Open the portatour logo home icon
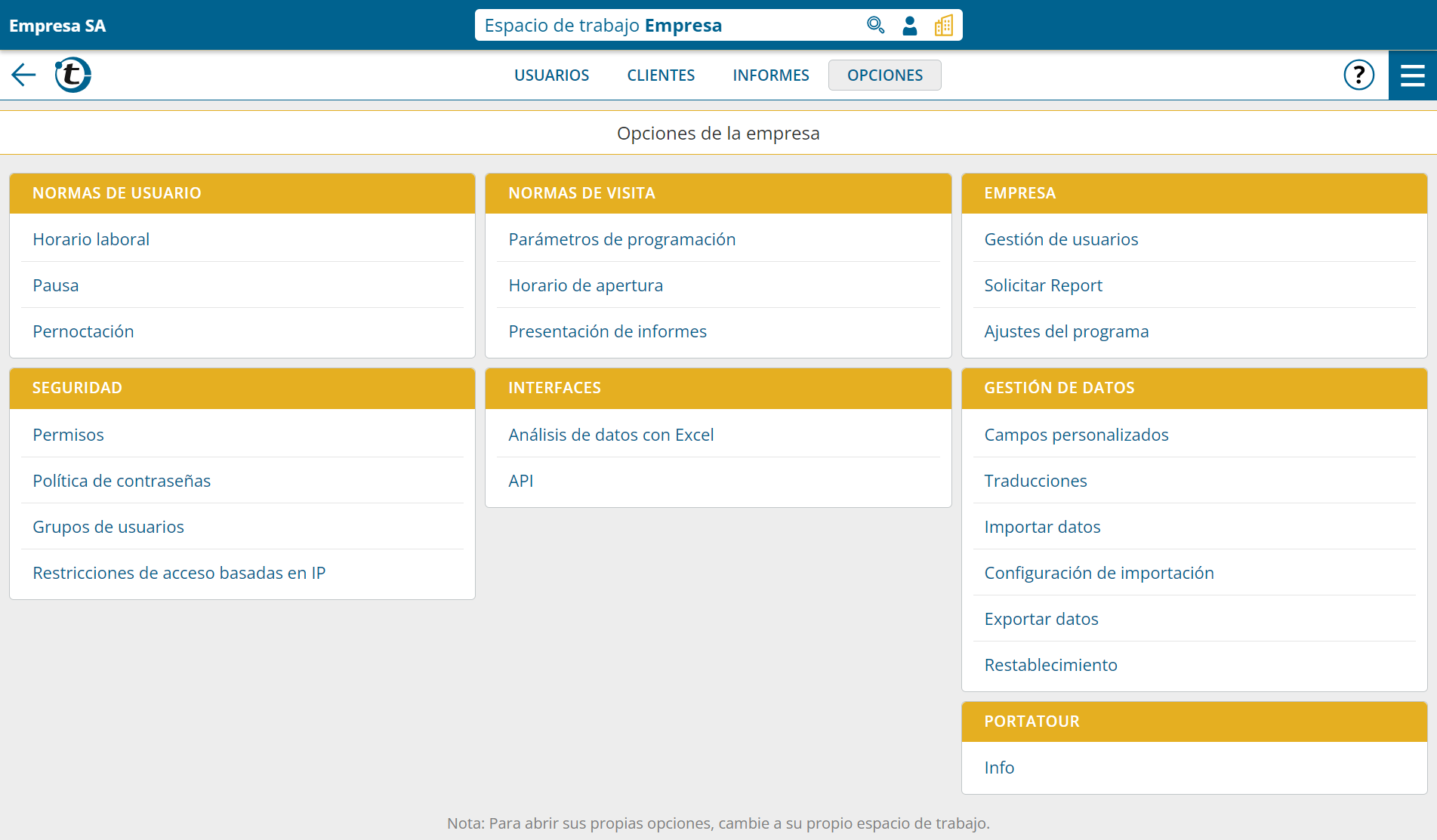 pos(72,75)
